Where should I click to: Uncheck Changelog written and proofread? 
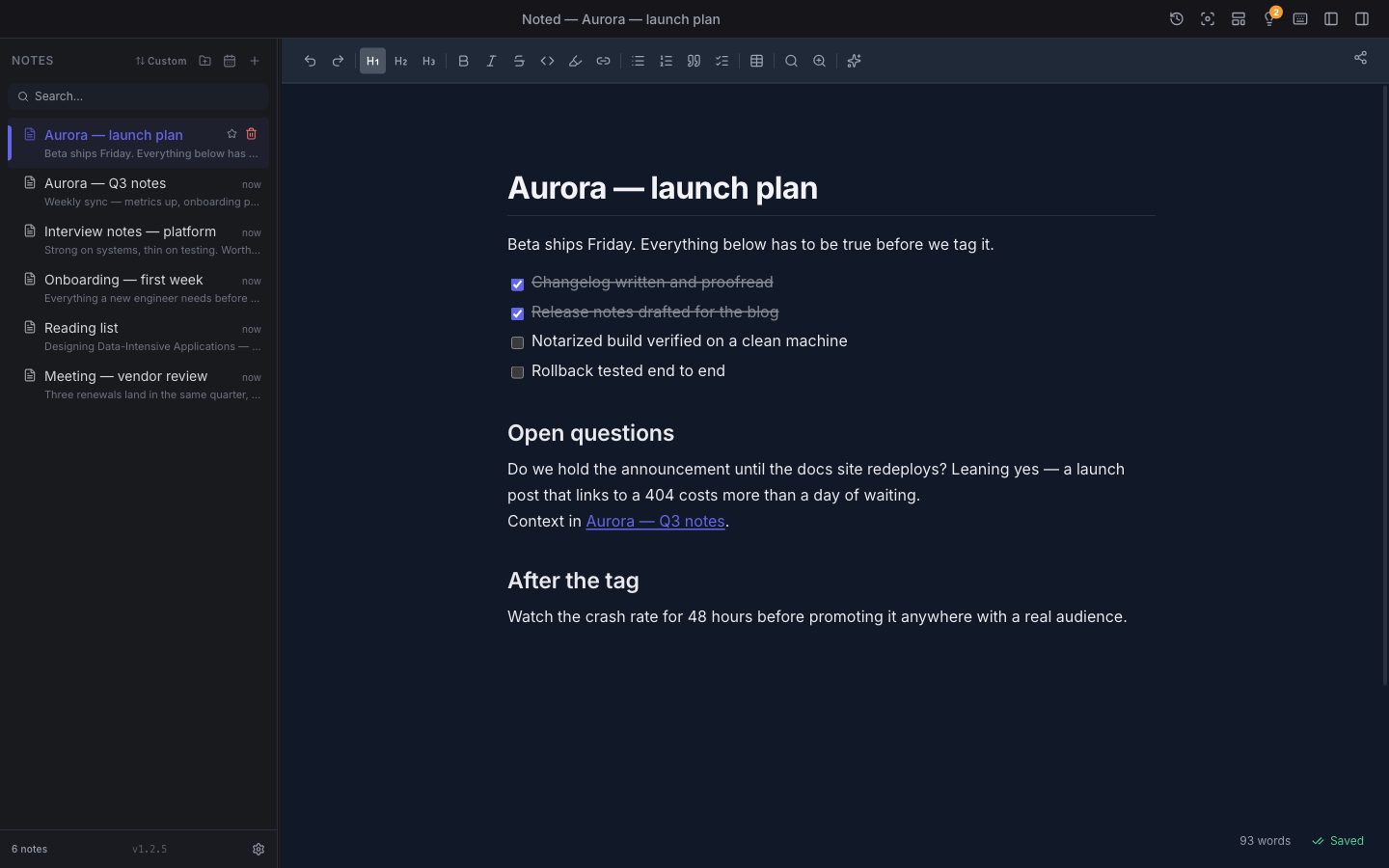tap(517, 285)
